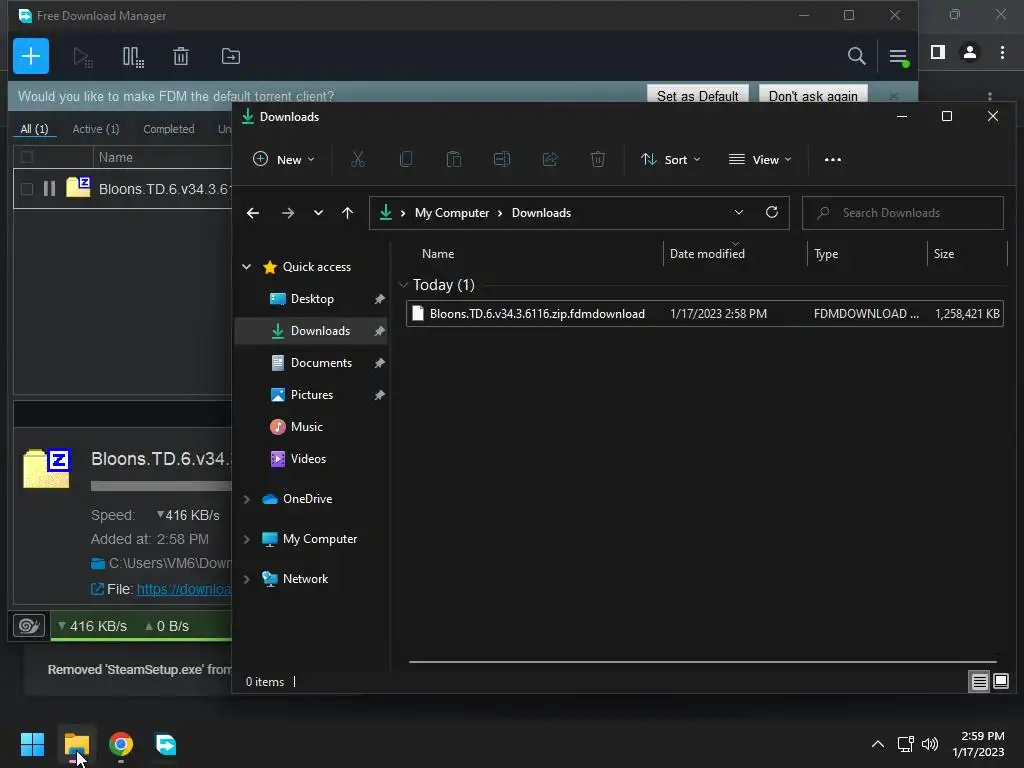
Task: Collapse the Today (1) group
Action: (403, 285)
